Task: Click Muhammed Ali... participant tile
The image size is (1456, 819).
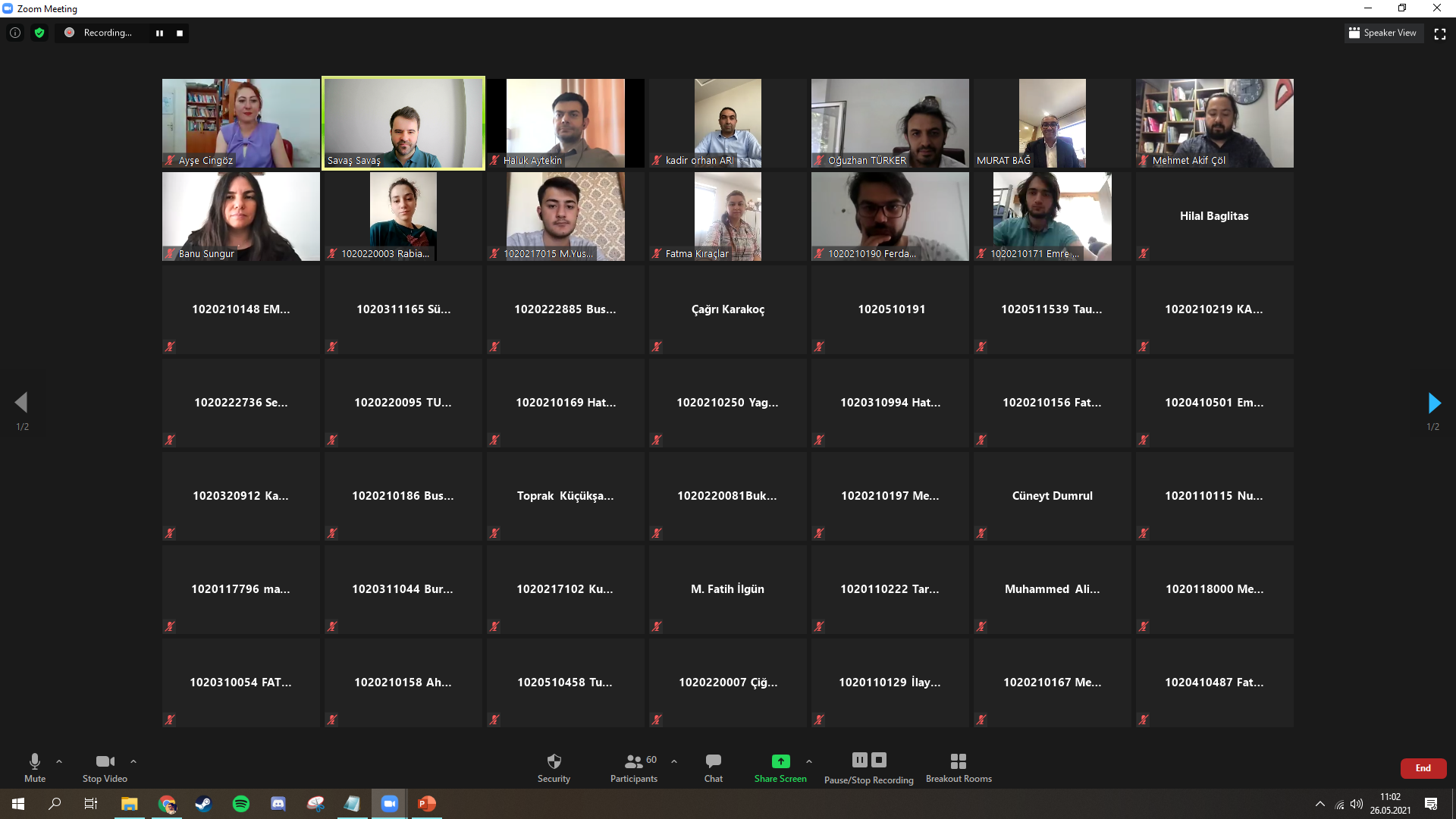Action: pyautogui.click(x=1053, y=589)
